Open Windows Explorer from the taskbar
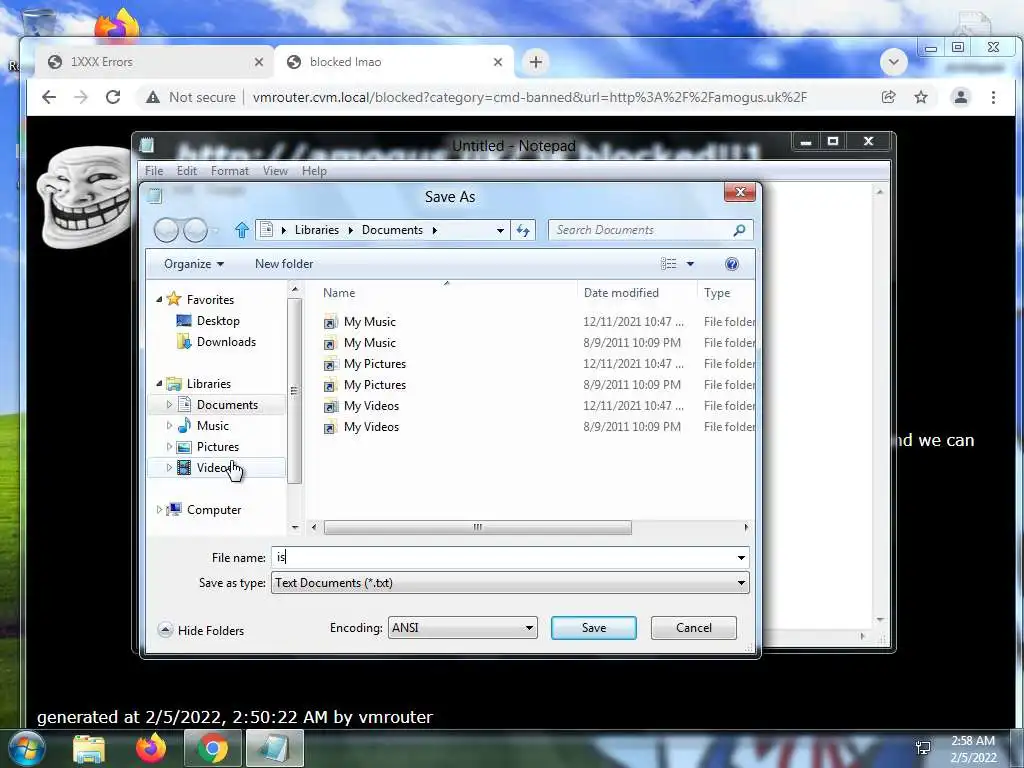The width and height of the screenshot is (1024, 768). click(x=89, y=749)
